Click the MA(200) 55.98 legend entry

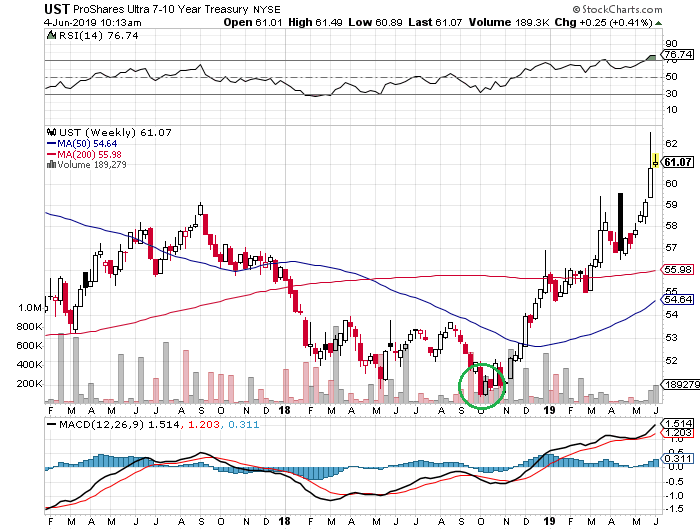click(84, 154)
